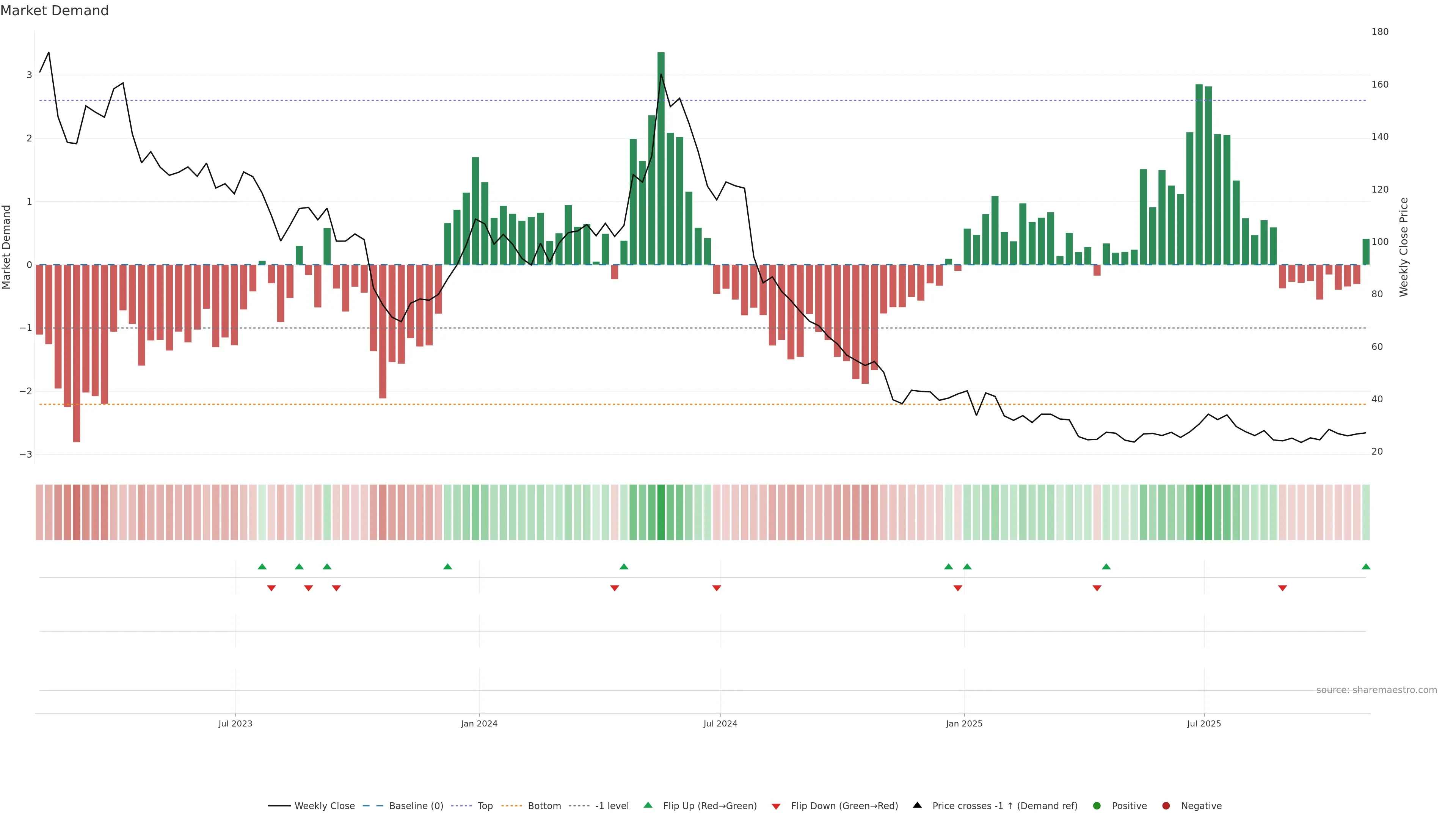Click the Jul 2024 x-axis label
Image resolution: width=1456 pixels, height=819 pixels.
point(720,723)
